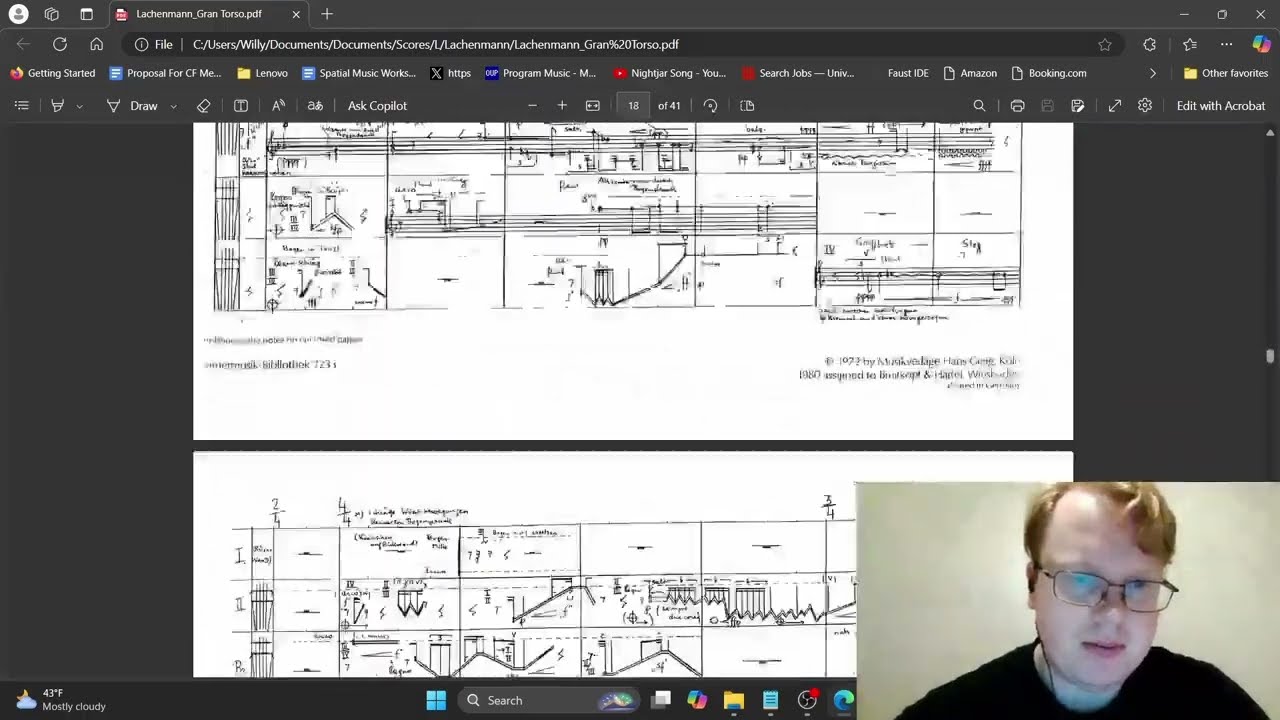Expand the Draw tool options dropdown
Screen dimensions: 1280x720
tap(173, 105)
